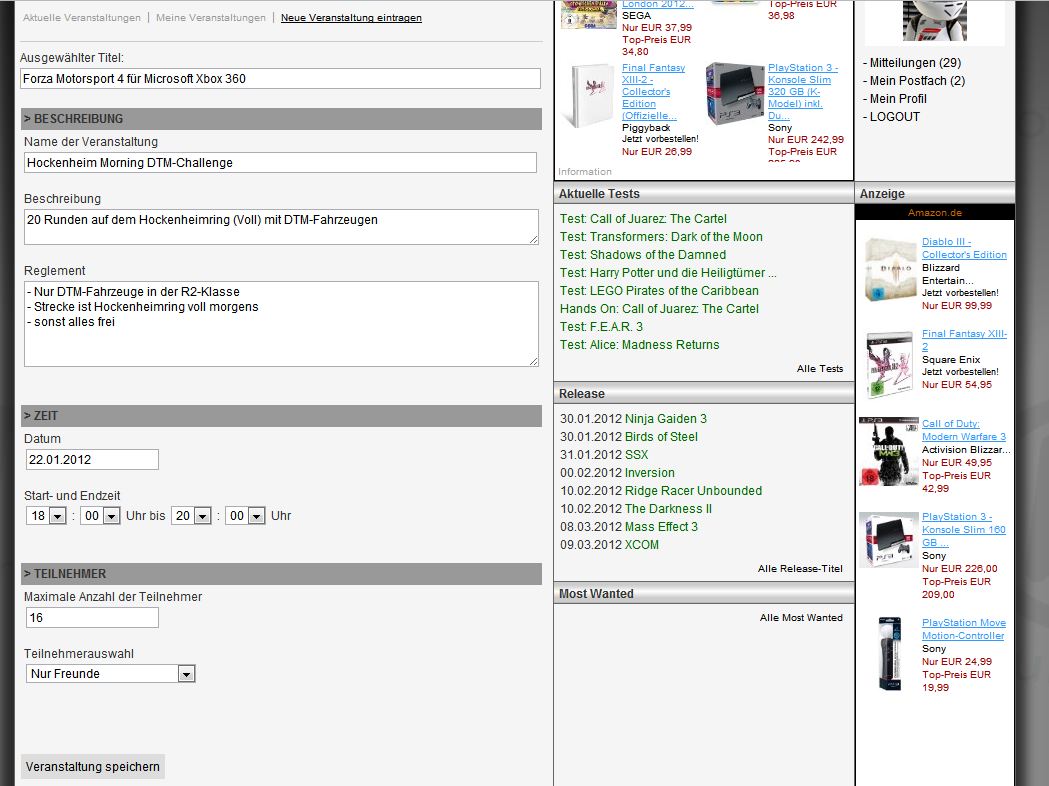Click the 'Name der Veranstaltung' text field
Image resolution: width=1049 pixels, height=786 pixels.
point(280,163)
